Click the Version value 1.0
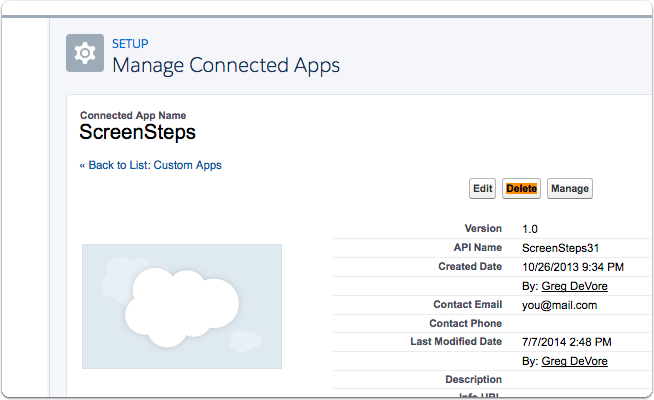This screenshot has width=654, height=400. (x=530, y=229)
